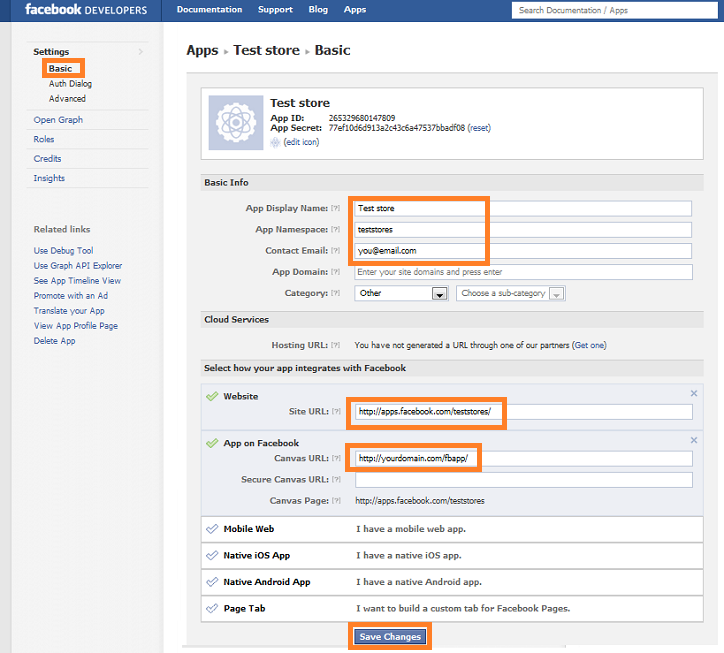
Task: Toggle the App on Facebook checkmark
Action: tap(212, 443)
